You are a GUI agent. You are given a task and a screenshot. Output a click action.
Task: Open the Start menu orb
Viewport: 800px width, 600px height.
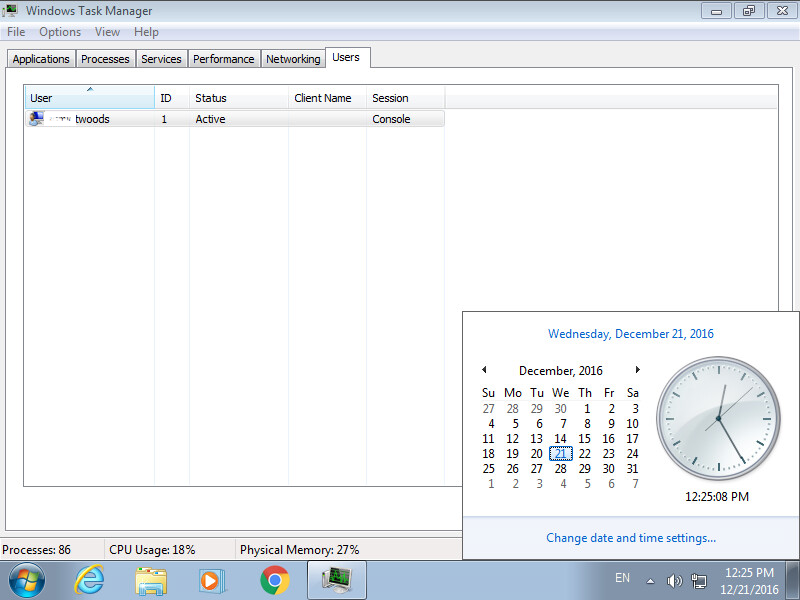click(x=27, y=580)
